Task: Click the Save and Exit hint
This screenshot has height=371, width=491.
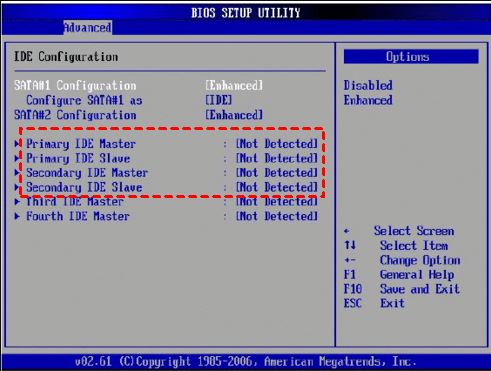Action: [x=420, y=289]
